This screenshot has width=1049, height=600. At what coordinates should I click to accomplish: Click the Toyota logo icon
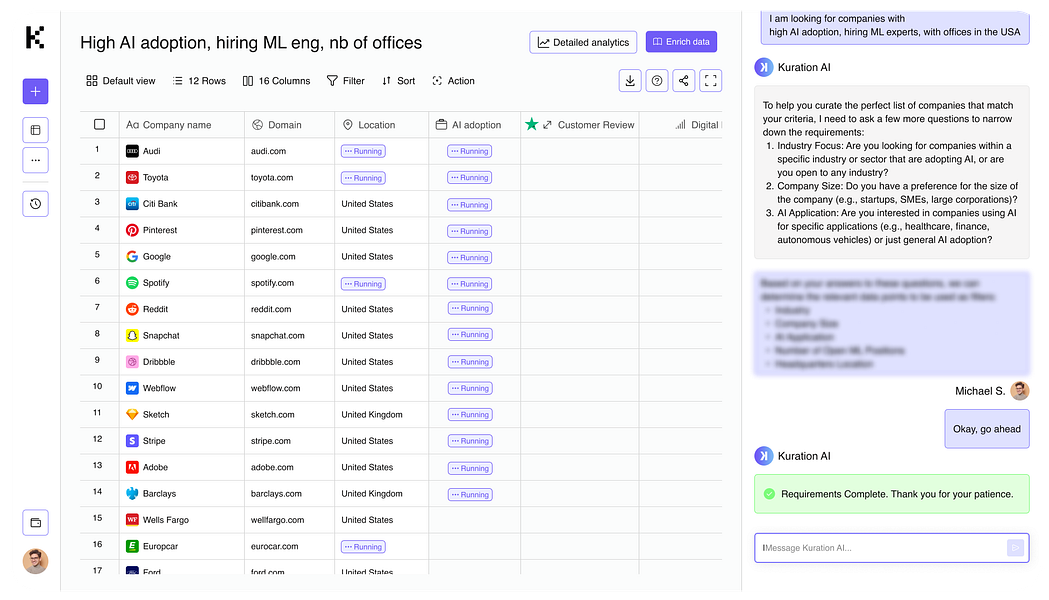tap(132, 178)
